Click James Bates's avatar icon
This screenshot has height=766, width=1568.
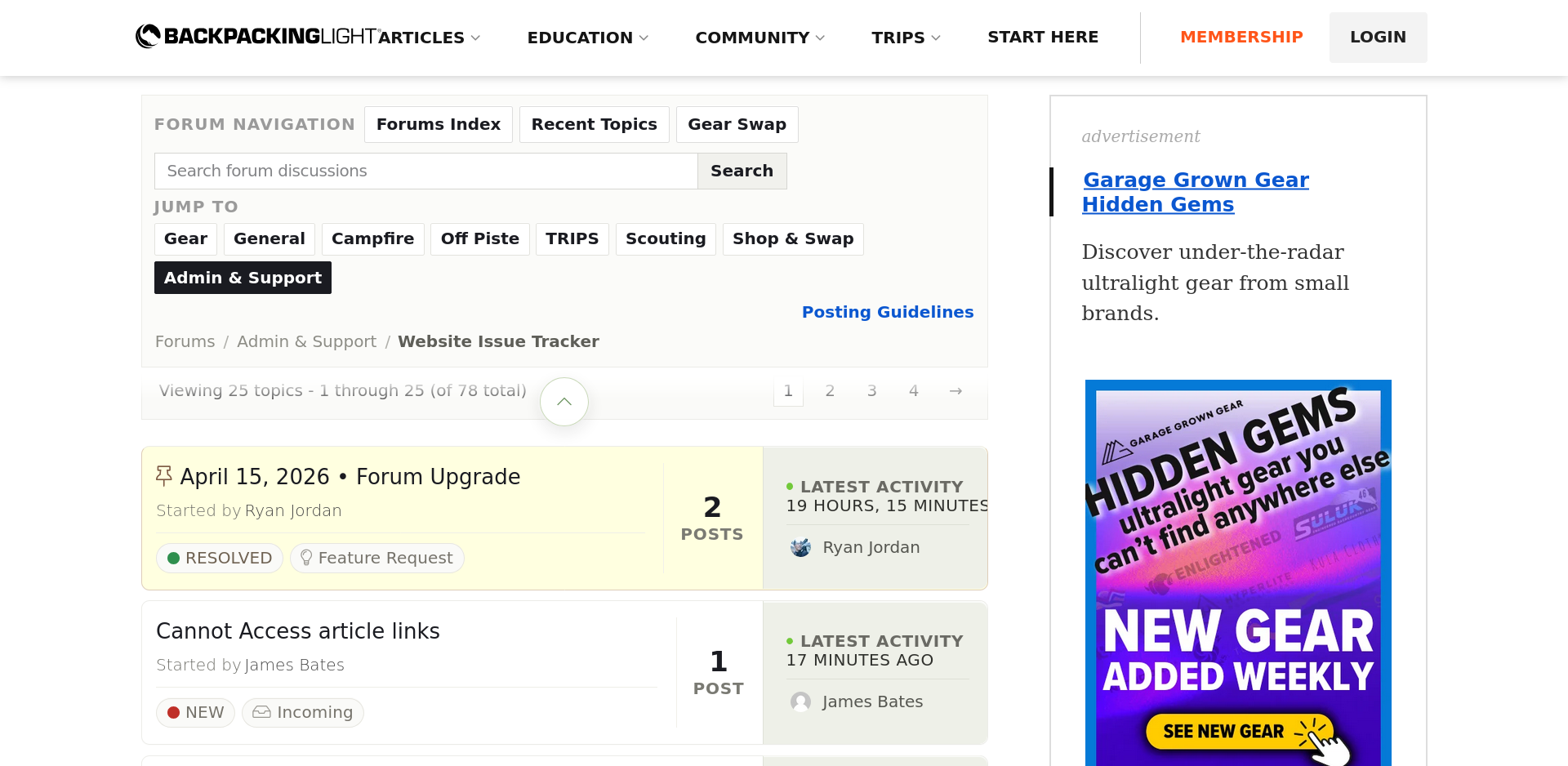[800, 701]
